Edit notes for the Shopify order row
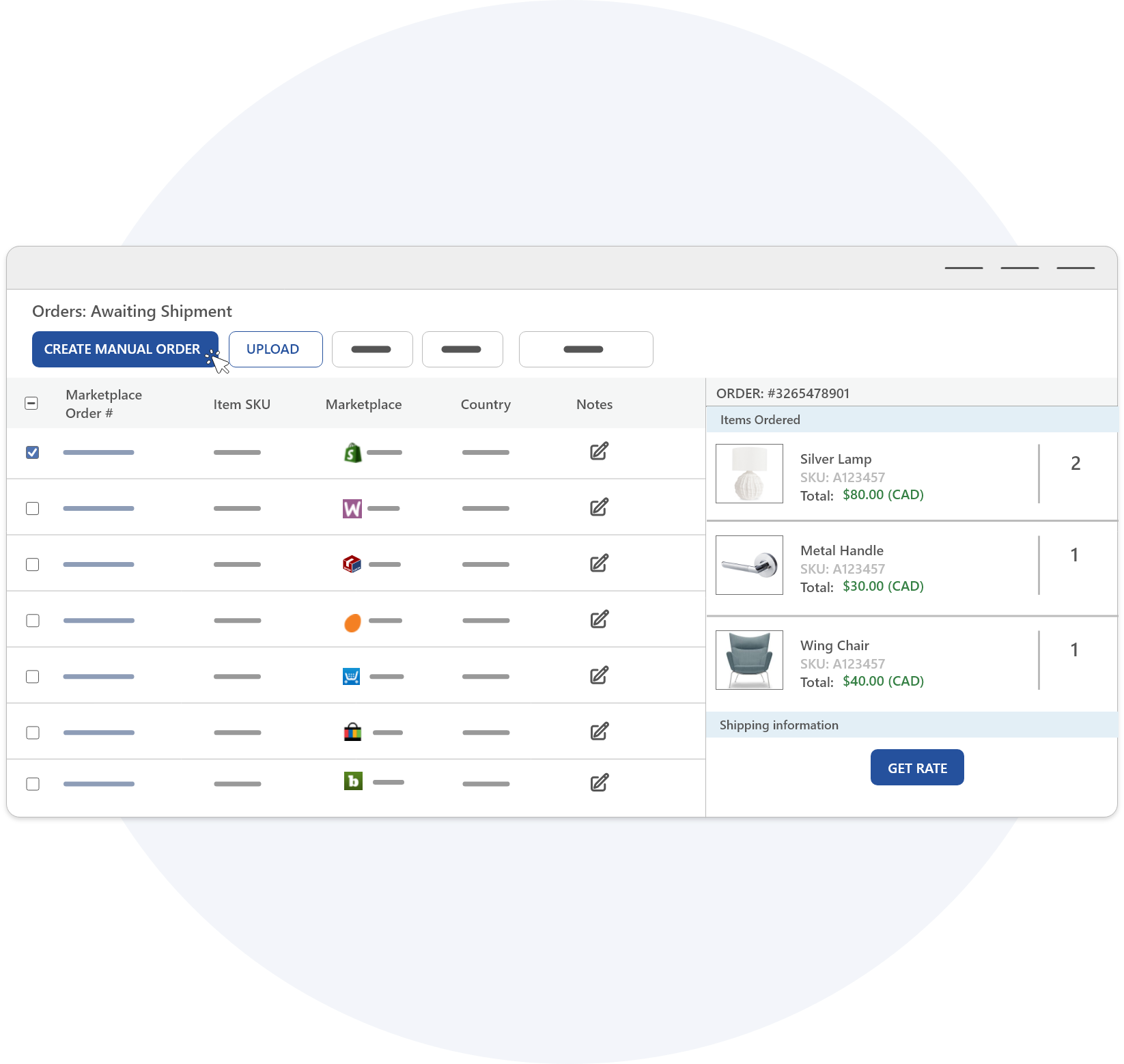Image resolution: width=1124 pixels, height=1064 pixels. coord(599,451)
